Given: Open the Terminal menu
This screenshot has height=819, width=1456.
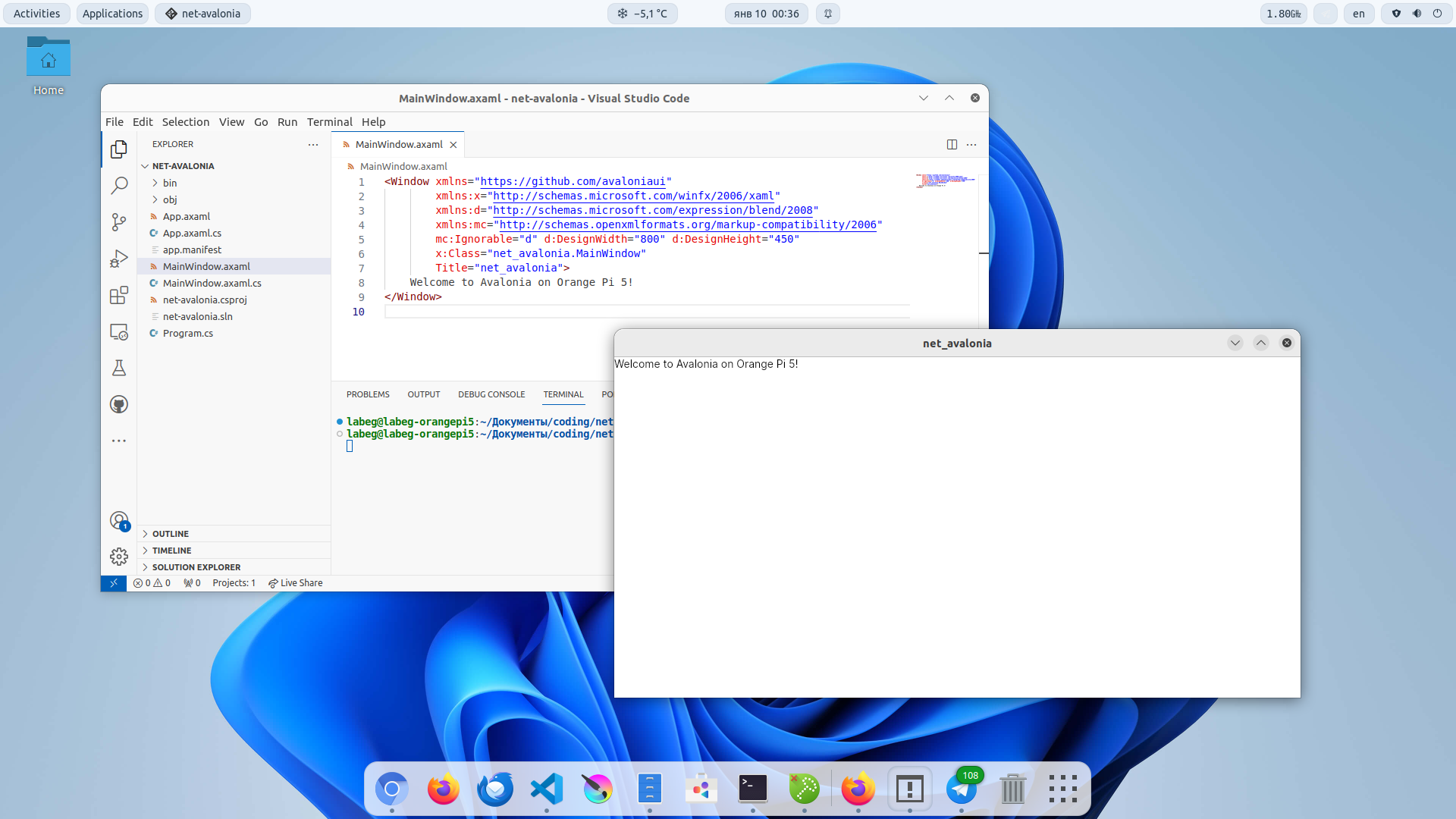Looking at the screenshot, I should [x=330, y=122].
